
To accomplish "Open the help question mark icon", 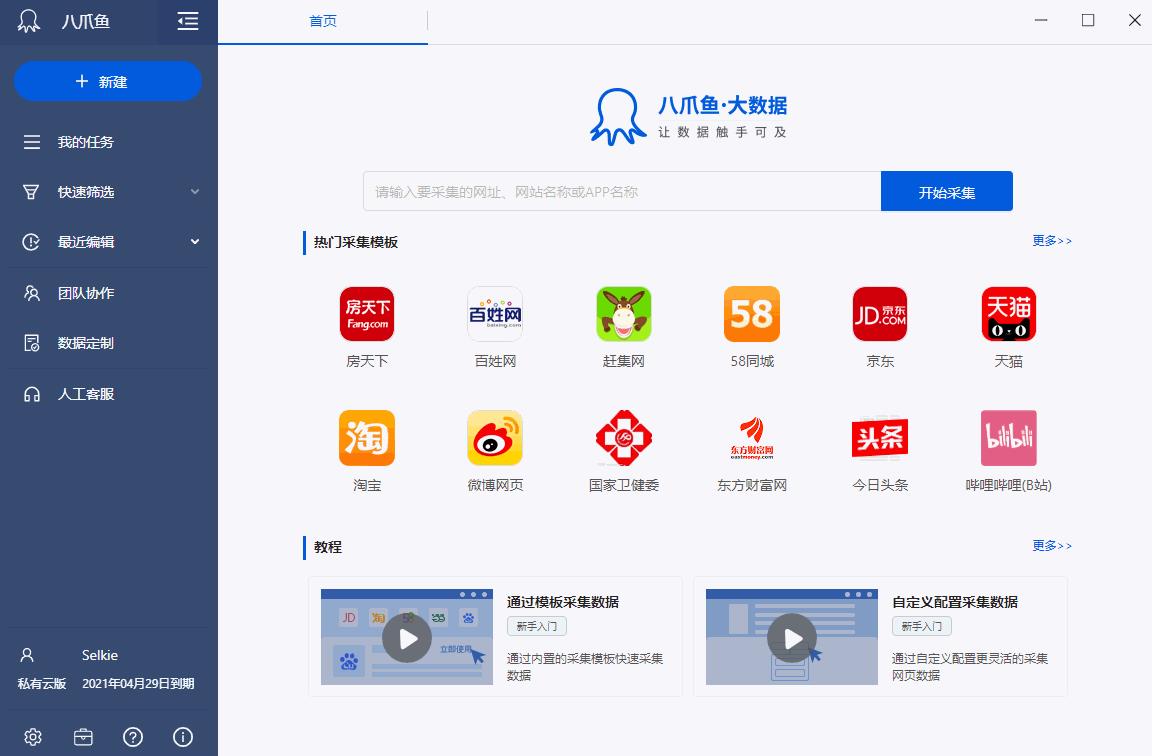I will click(x=133, y=737).
